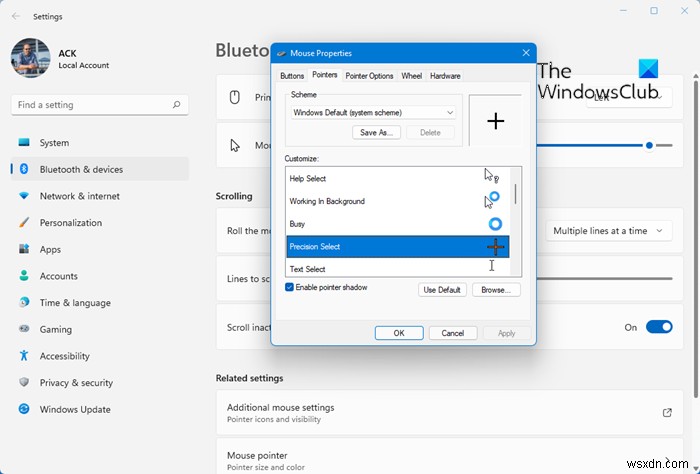This screenshot has height=474, width=700.
Task: Click Accounts label in sidebar
Action: pyautogui.click(x=58, y=276)
